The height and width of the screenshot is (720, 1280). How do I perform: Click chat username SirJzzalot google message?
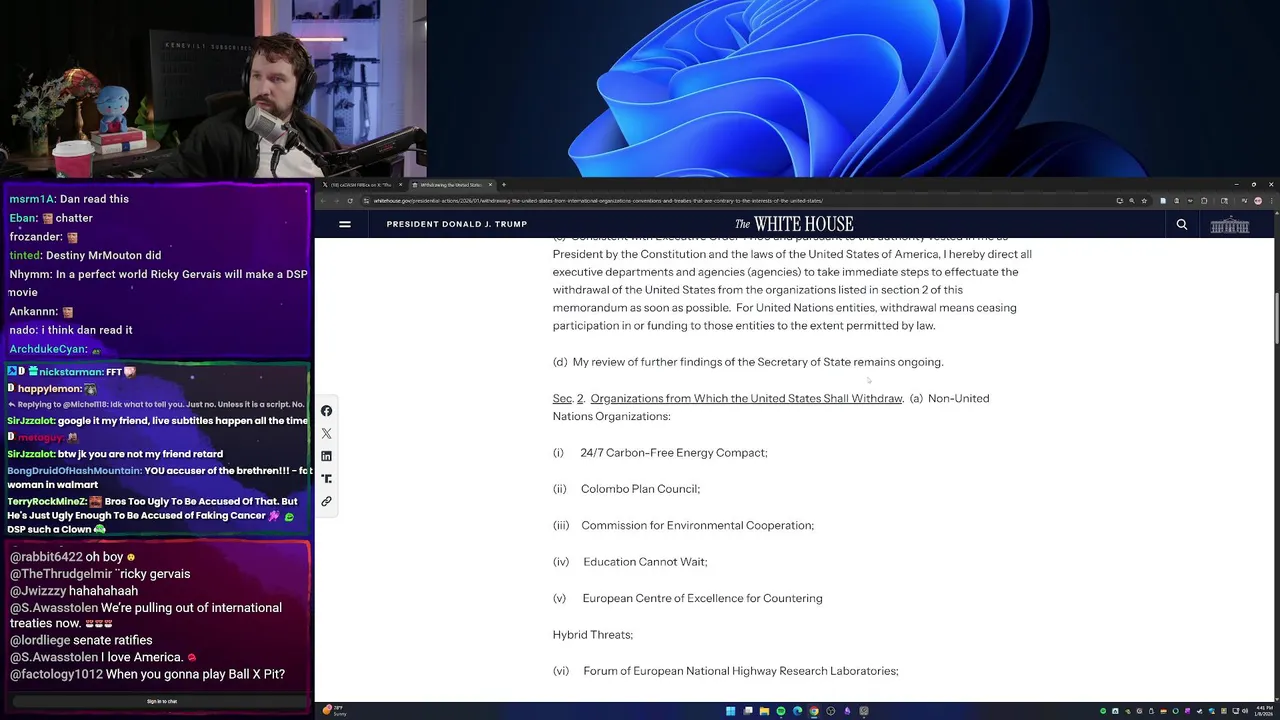(31, 421)
